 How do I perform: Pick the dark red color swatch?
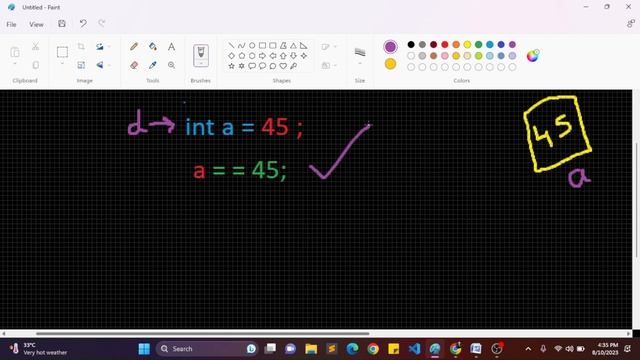433,44
